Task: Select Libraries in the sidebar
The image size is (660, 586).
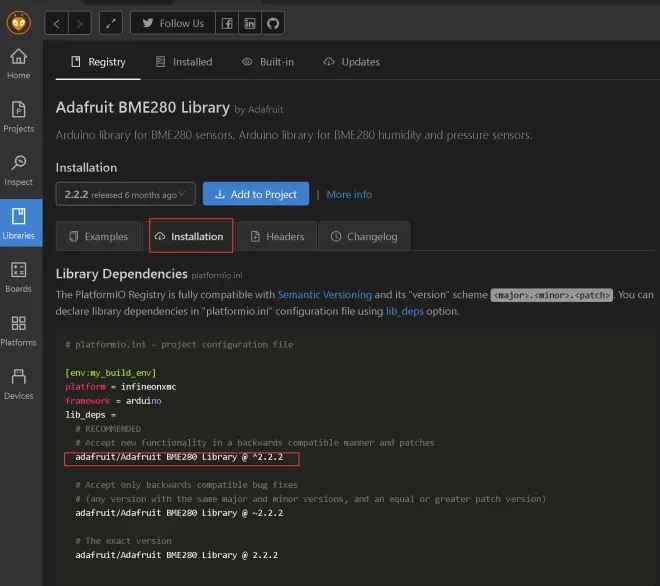Action: pos(19,223)
